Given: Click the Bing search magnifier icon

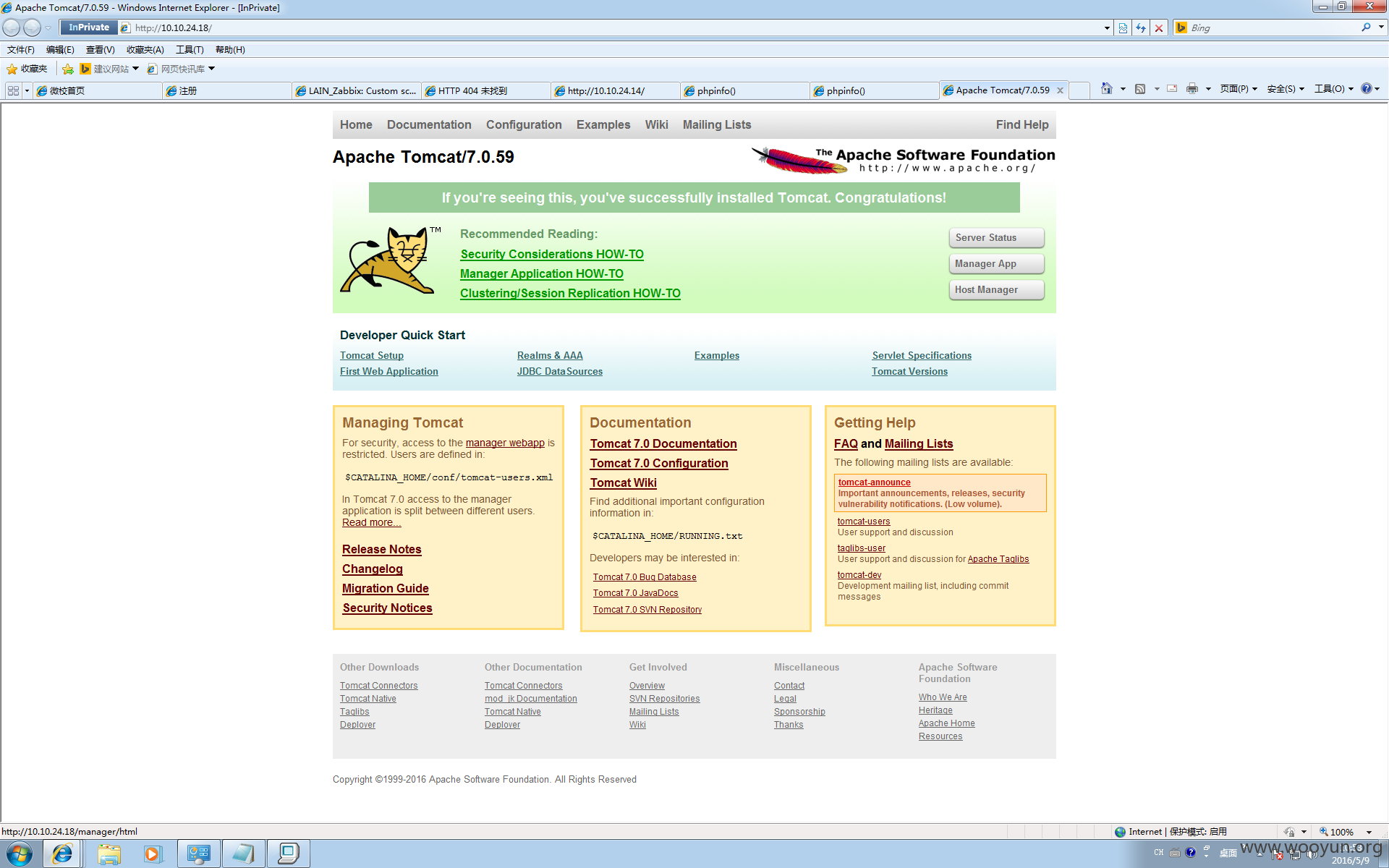Looking at the screenshot, I should [1366, 27].
